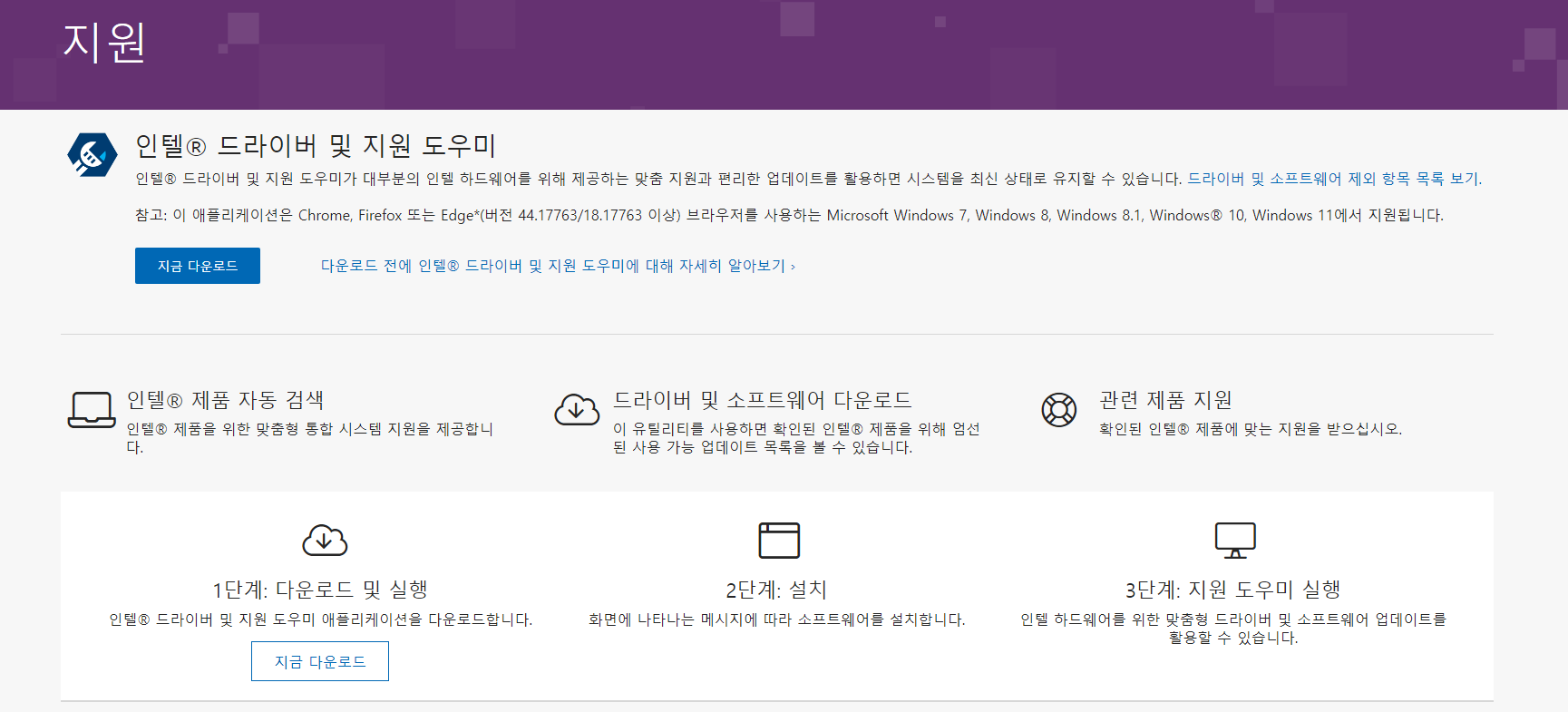Screen dimensions: 1568x712
Task: Click the monitor icon above 3단계
Action: pyautogui.click(x=1234, y=540)
